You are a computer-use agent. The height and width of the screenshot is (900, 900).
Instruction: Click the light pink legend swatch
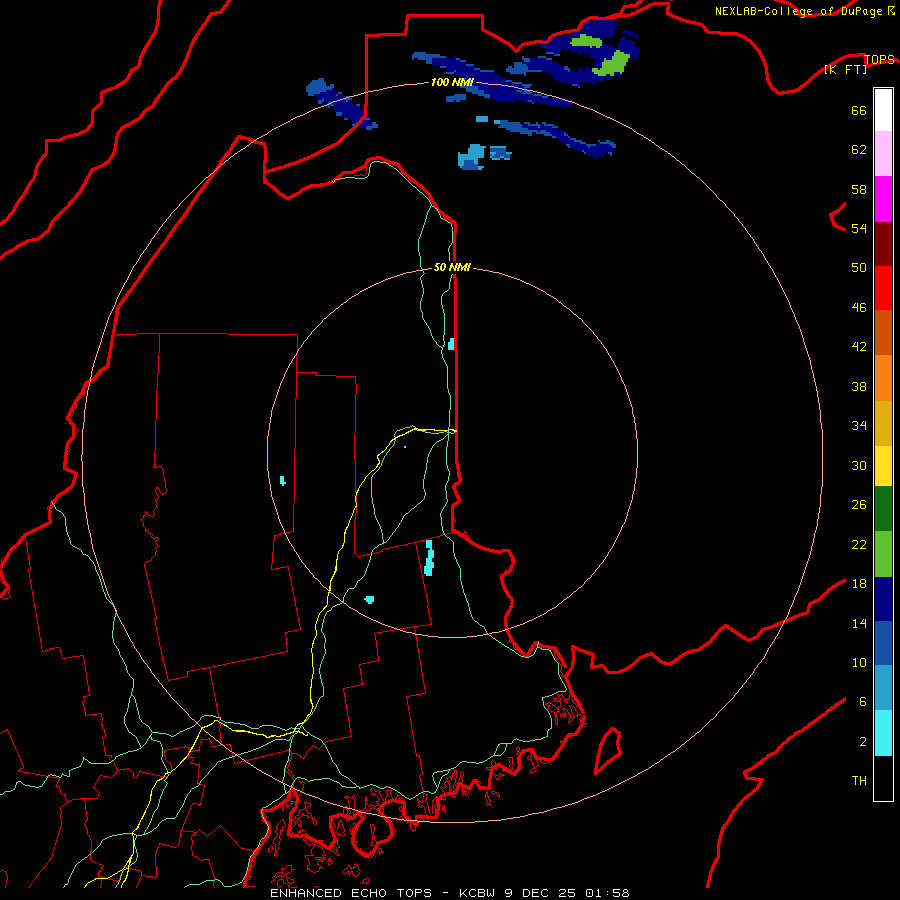click(x=883, y=153)
